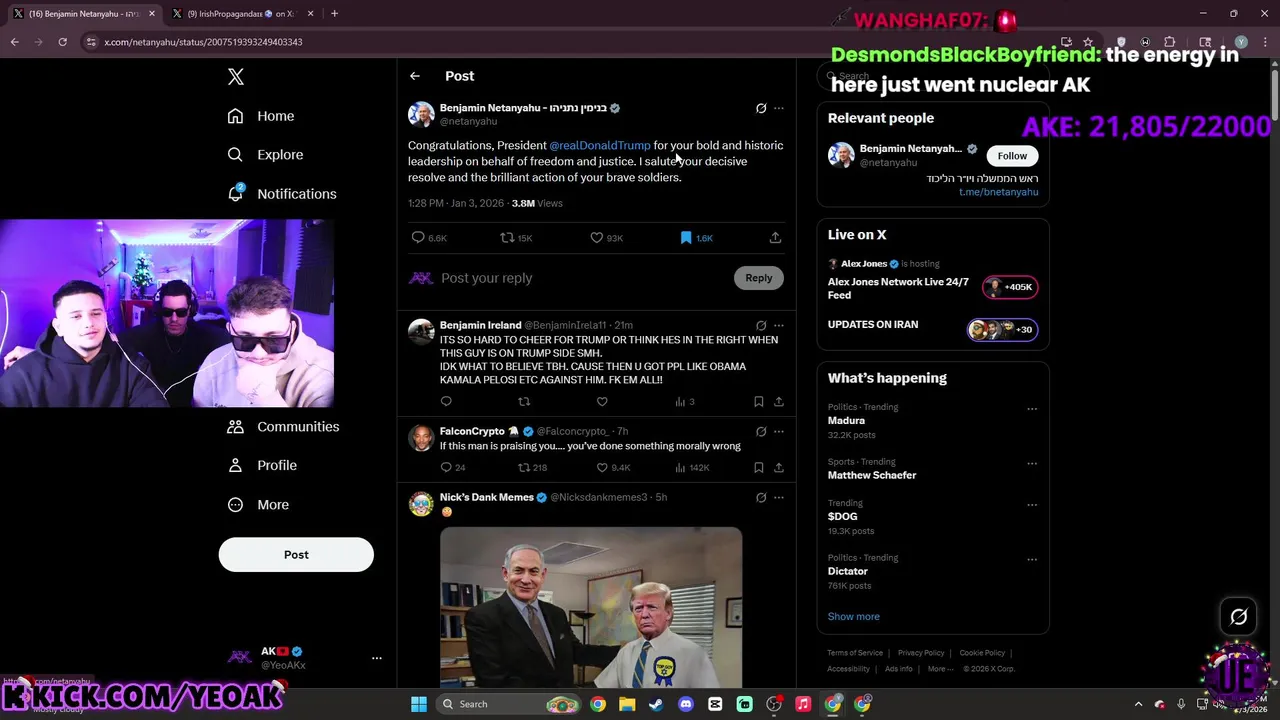
Task: Repost FalconCrypto reply showing 218
Action: coord(532,468)
